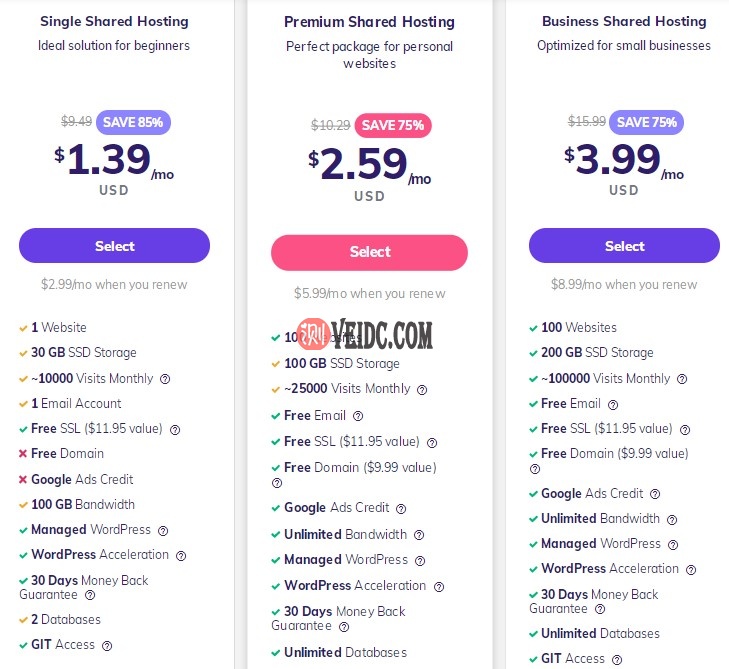Click the pink SAVE 75% badge
This screenshot has width=729, height=669.
tap(393, 125)
